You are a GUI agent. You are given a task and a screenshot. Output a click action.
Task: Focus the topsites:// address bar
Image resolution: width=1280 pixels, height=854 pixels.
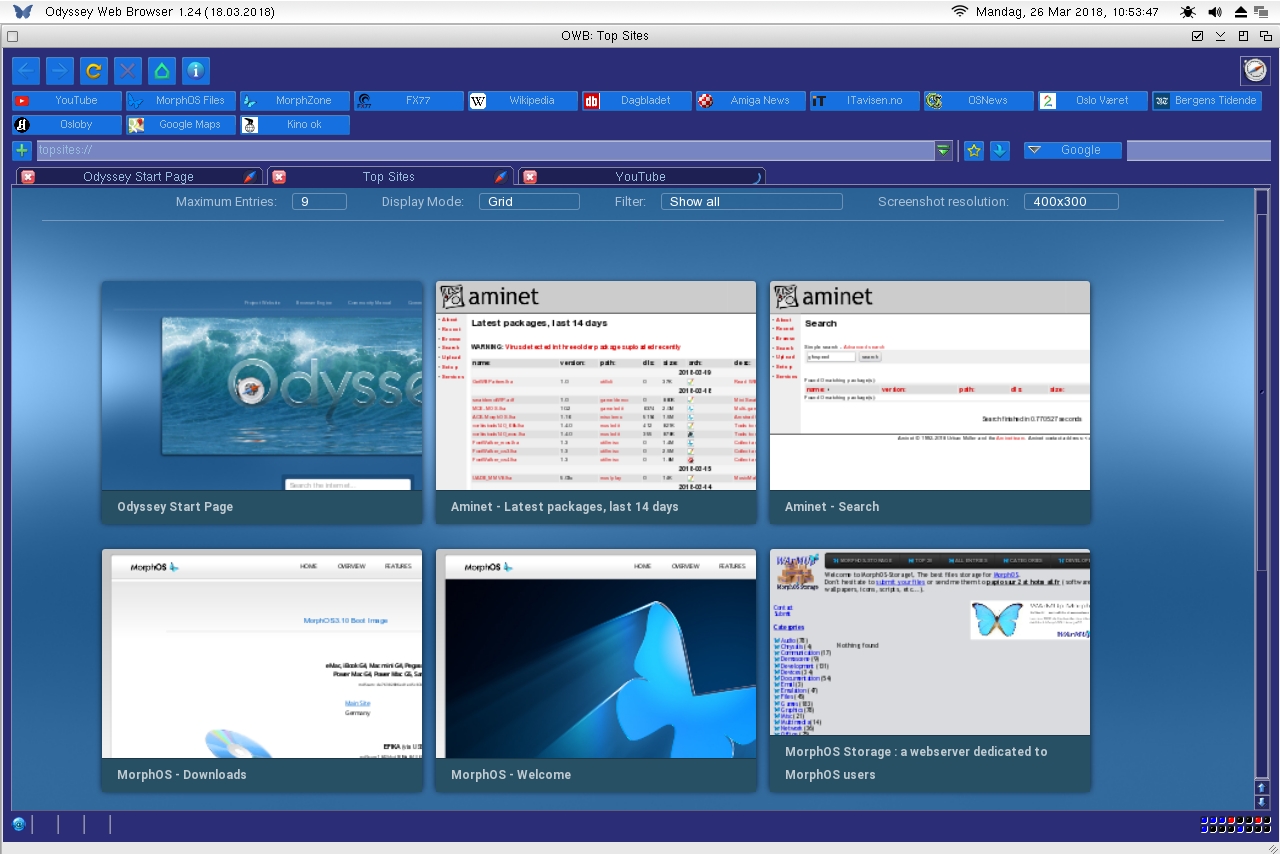click(486, 150)
